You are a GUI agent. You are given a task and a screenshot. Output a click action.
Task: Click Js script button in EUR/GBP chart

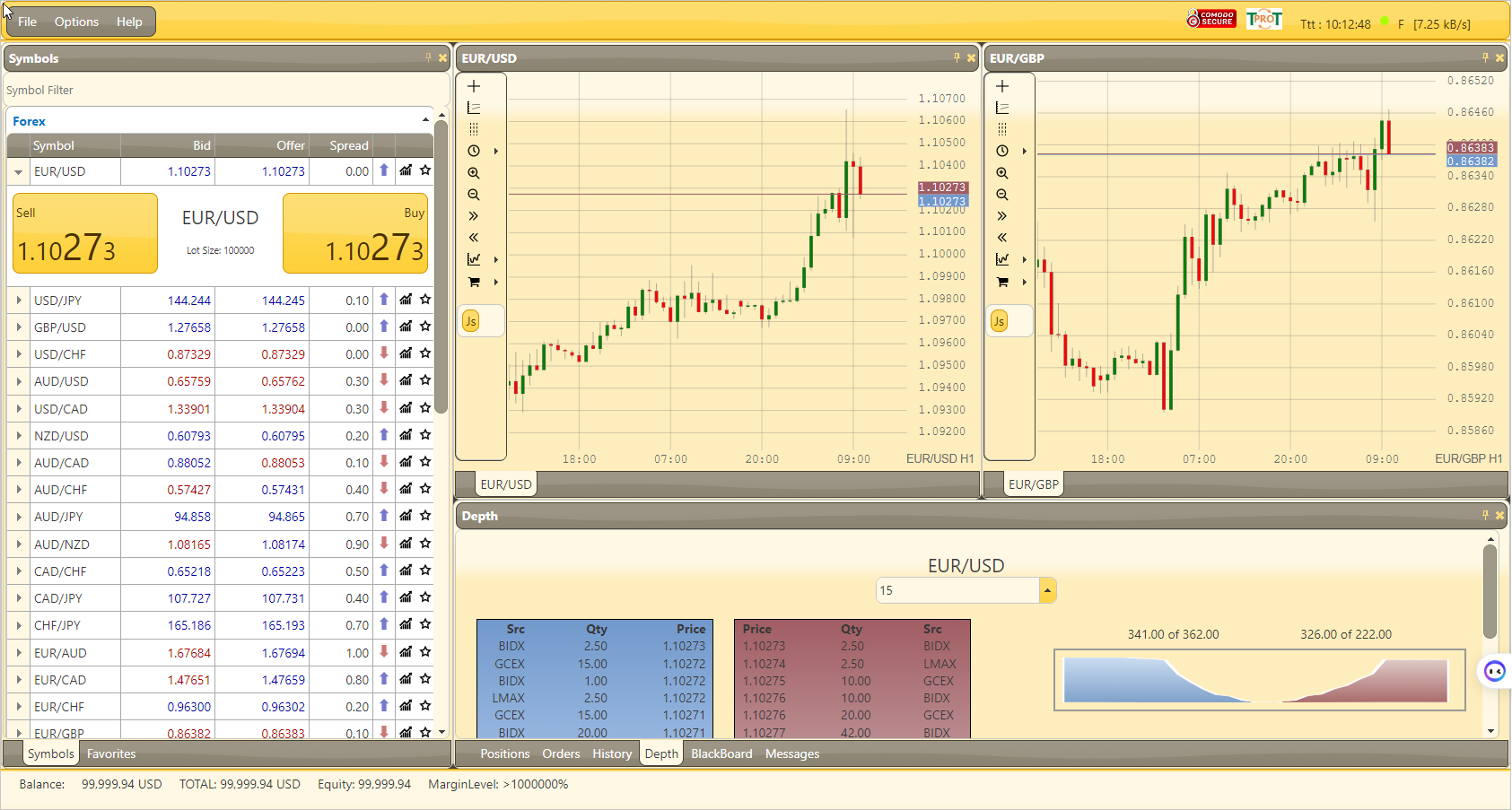pos(999,321)
